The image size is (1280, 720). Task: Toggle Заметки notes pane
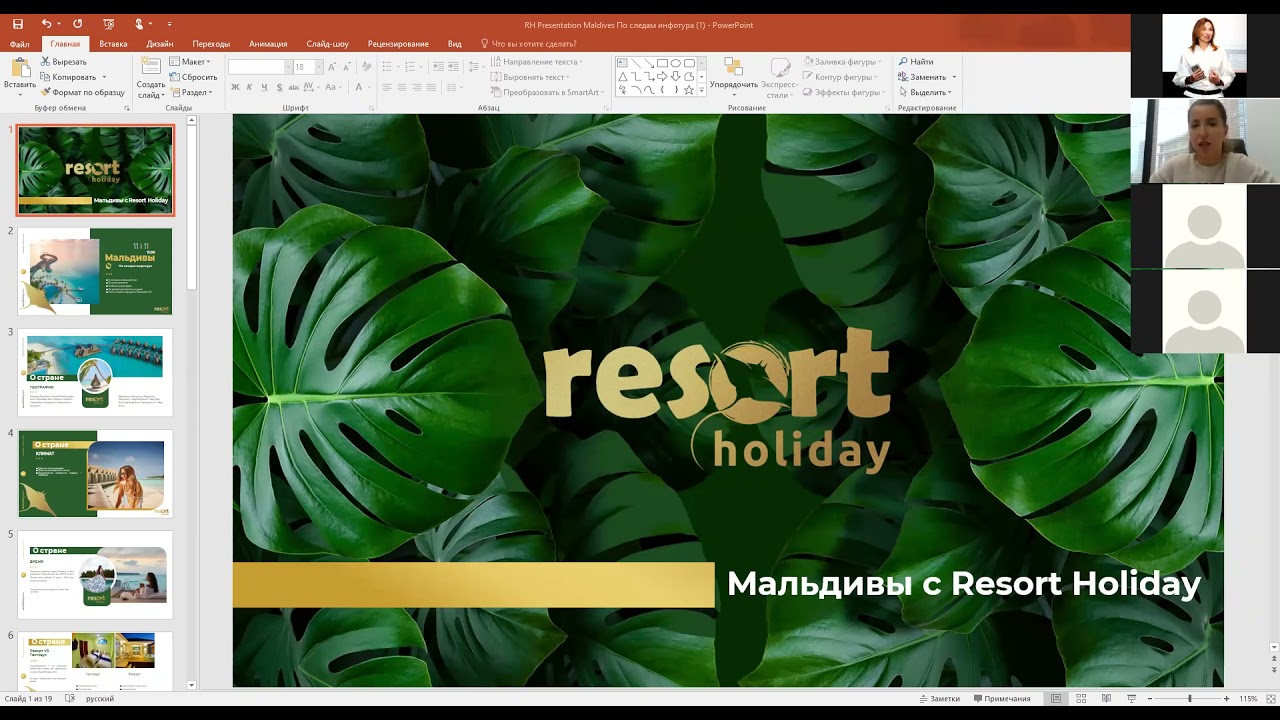[x=938, y=699]
